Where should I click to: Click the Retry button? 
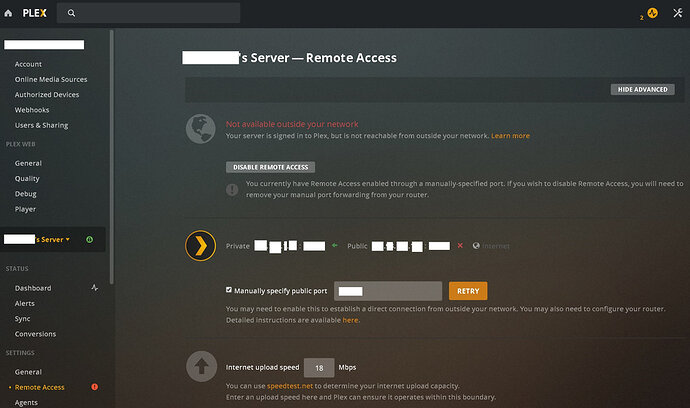[468, 291]
